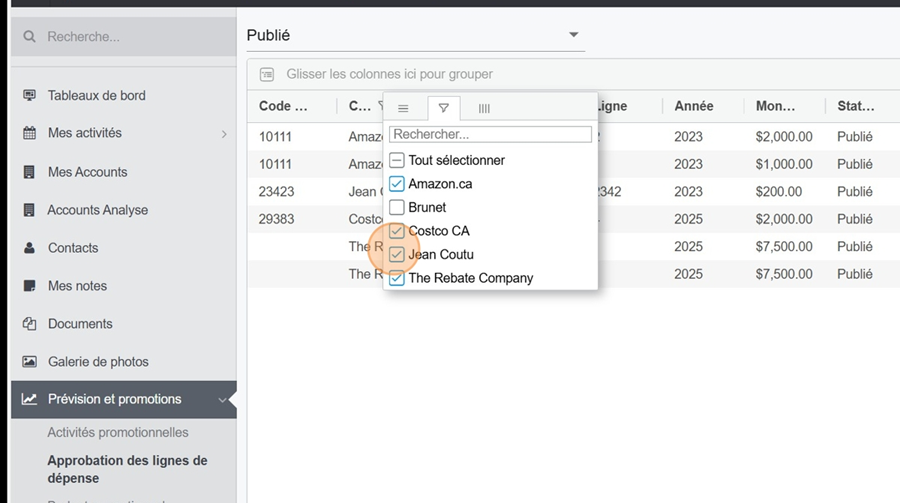The image size is (900, 503).
Task: Click the Accounts Analyse building icon
Action: click(29, 210)
